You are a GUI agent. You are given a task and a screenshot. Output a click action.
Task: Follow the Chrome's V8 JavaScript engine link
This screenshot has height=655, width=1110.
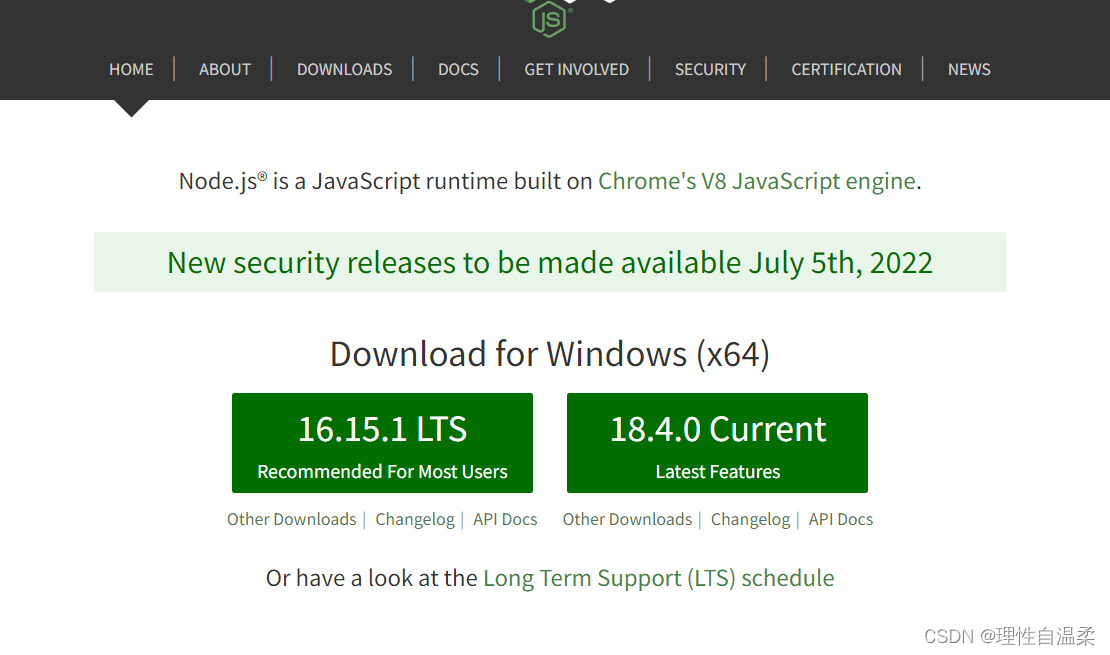[x=757, y=181]
